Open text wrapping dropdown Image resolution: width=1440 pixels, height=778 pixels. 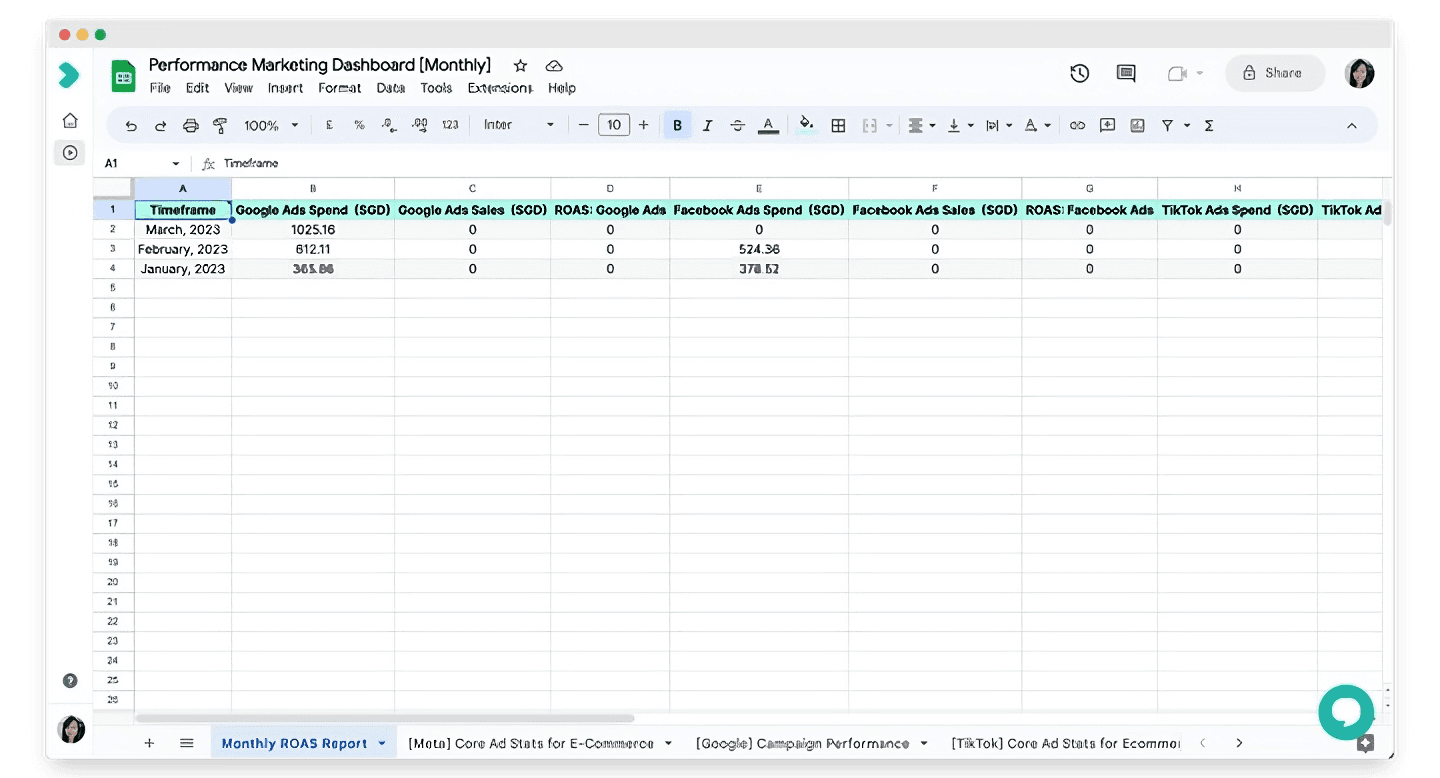(998, 126)
